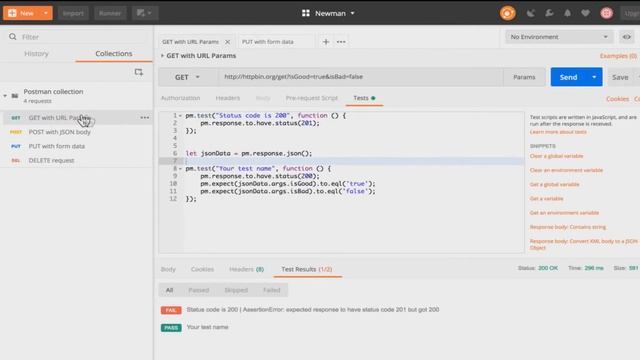This screenshot has width=640, height=360.
Task: Open the response Headers (8) tab
Action: click(246, 269)
